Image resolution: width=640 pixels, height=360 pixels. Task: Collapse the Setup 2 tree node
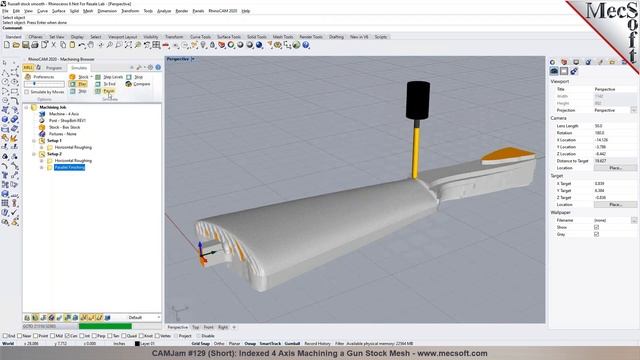click(34, 154)
